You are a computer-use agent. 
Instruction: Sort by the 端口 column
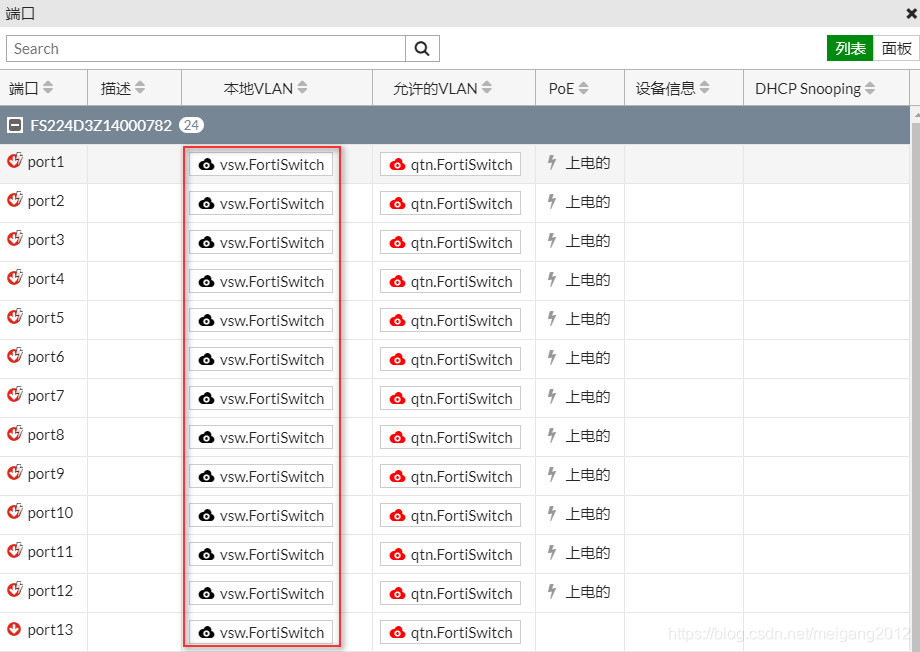[48, 88]
